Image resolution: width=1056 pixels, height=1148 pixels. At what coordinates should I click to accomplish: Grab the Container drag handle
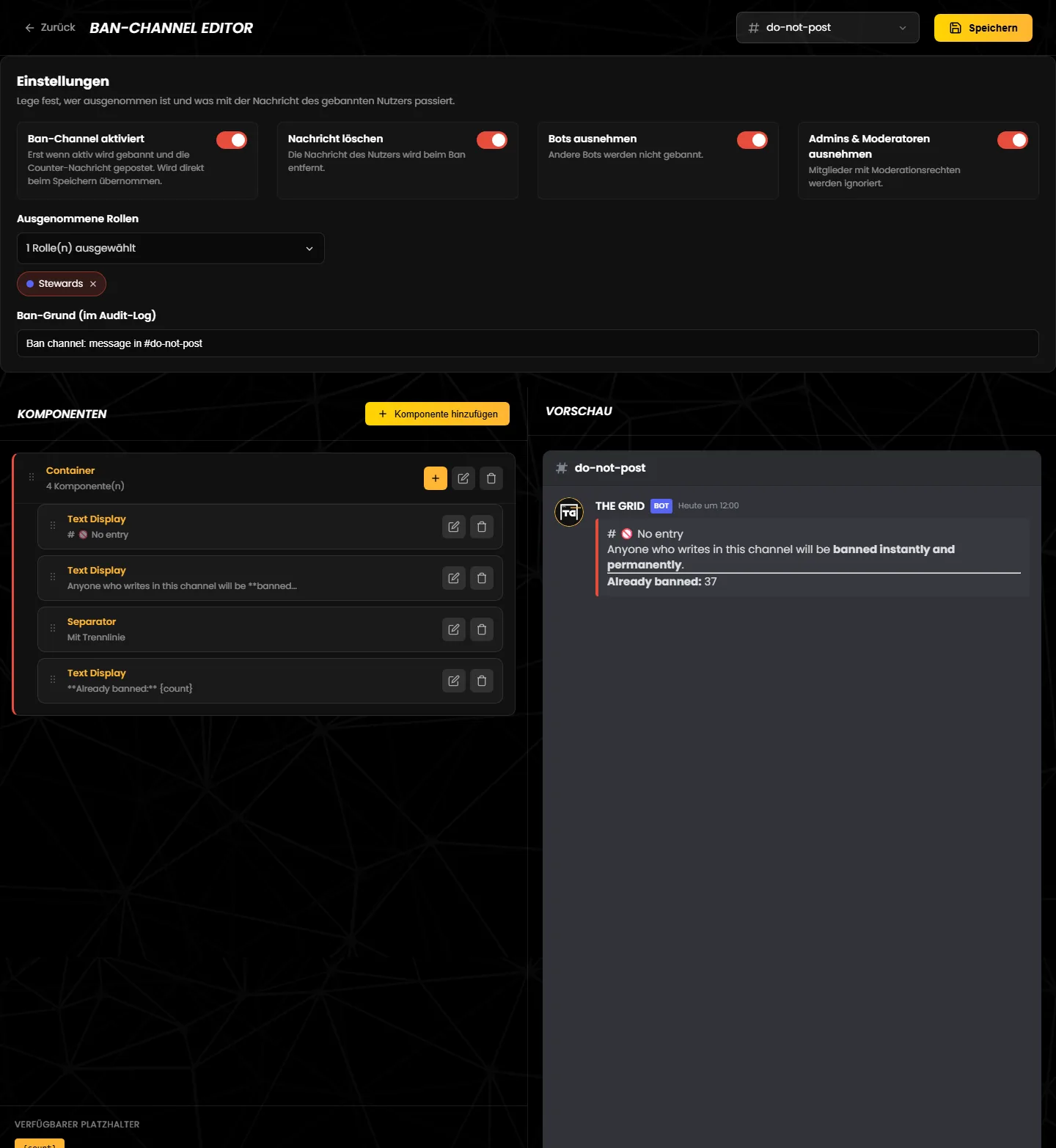[x=32, y=478]
